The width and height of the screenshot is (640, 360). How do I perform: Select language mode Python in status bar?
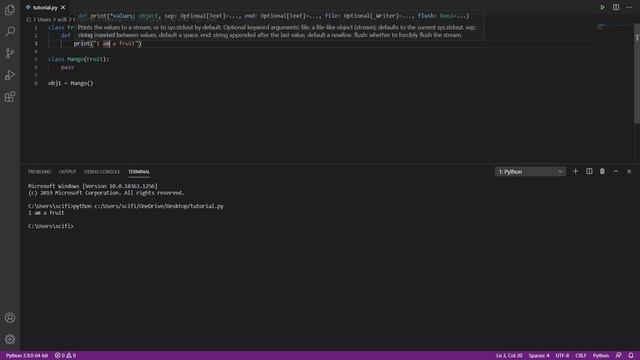[x=600, y=356]
